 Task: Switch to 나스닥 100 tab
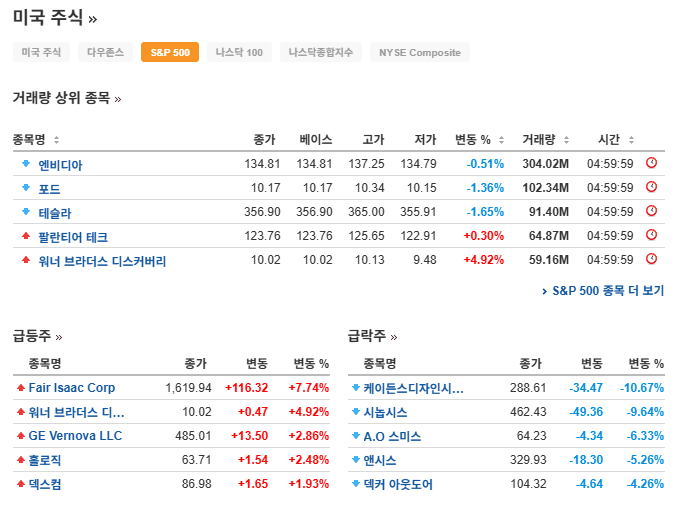coord(239,52)
